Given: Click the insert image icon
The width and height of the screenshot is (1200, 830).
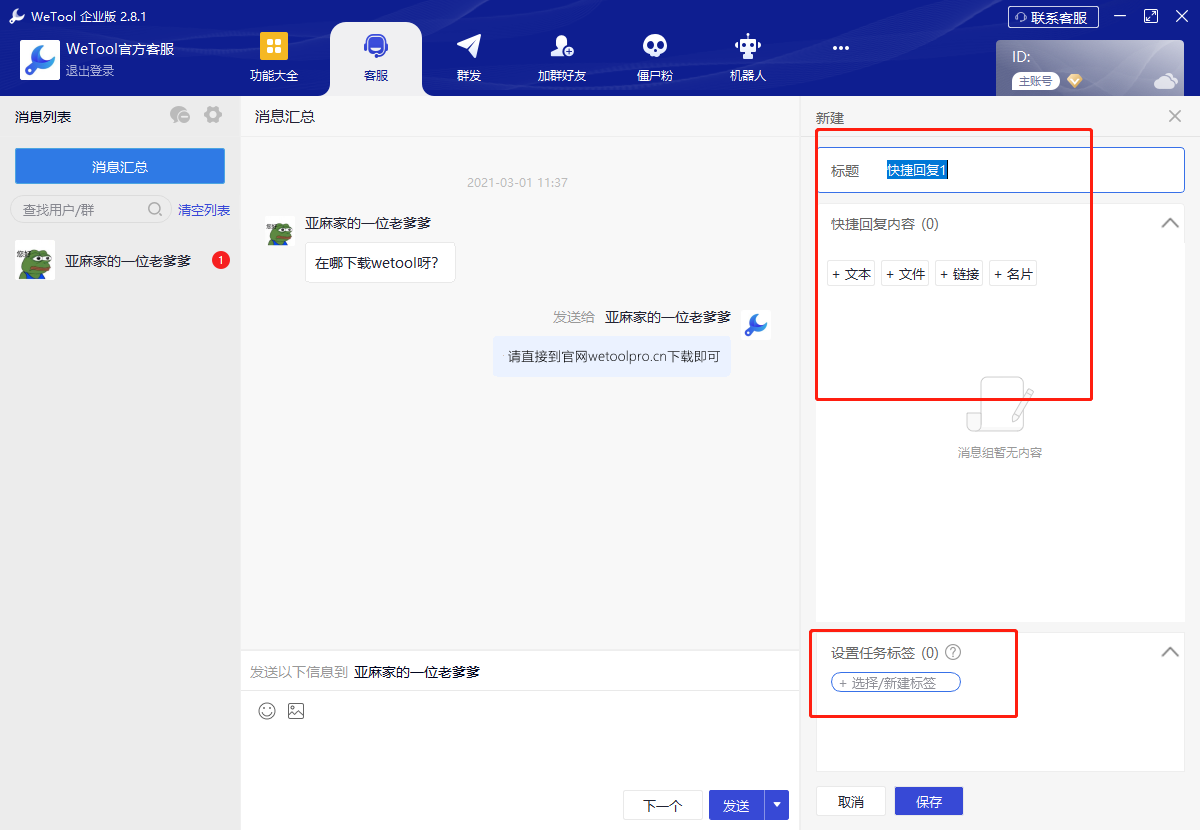Looking at the screenshot, I should (x=296, y=711).
